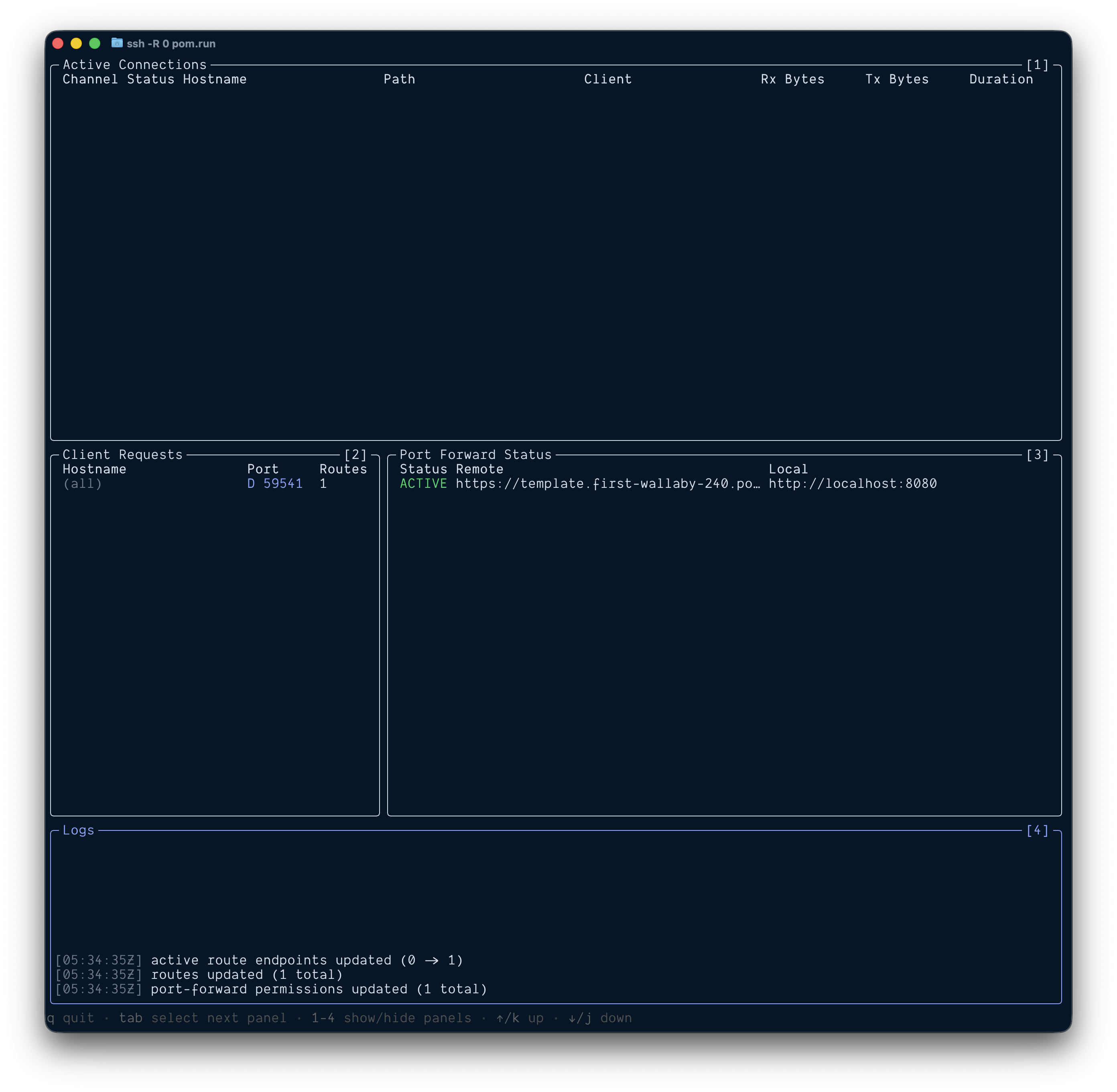This screenshot has width=1117, height=1092.
Task: Click the port value D 59541
Action: [x=275, y=483]
